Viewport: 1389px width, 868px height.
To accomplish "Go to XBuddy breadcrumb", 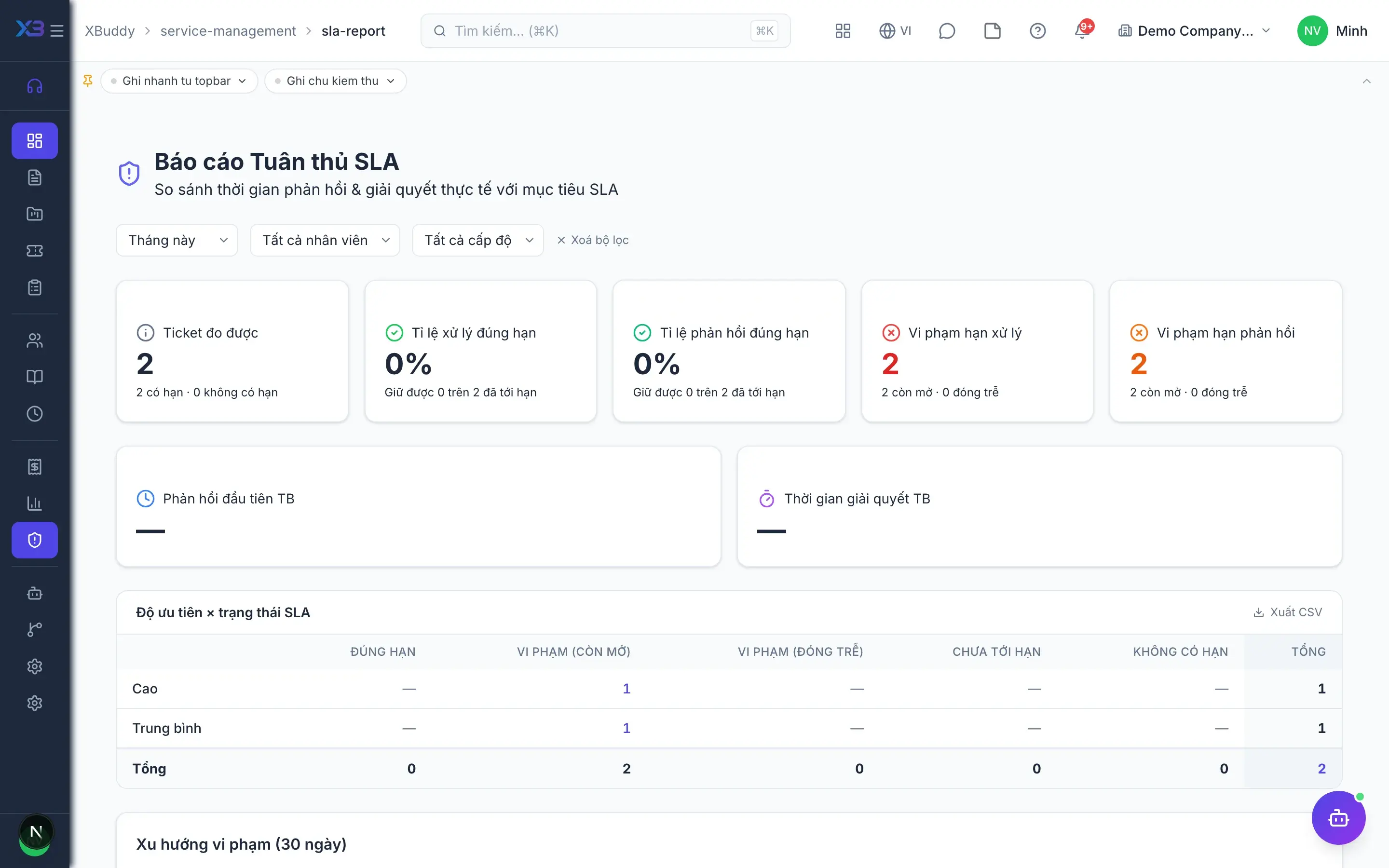I will [109, 31].
